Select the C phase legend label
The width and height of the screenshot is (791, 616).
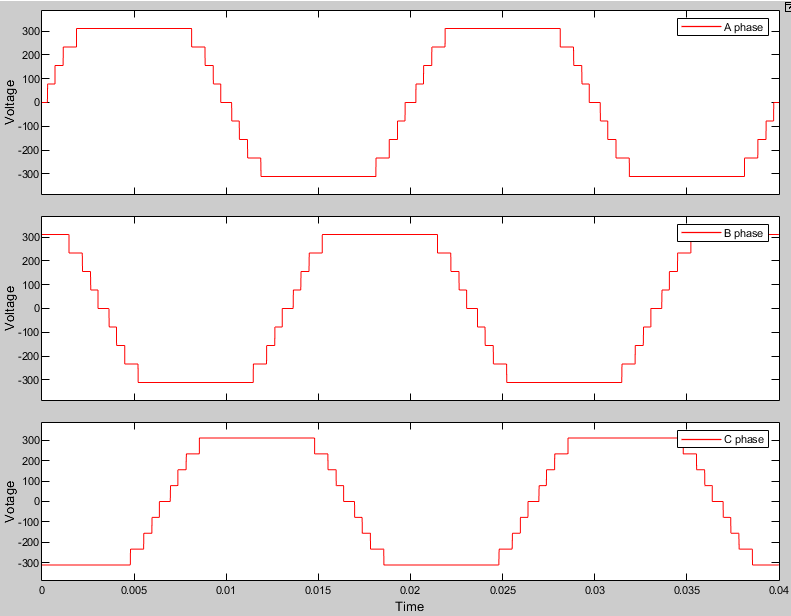tap(743, 439)
